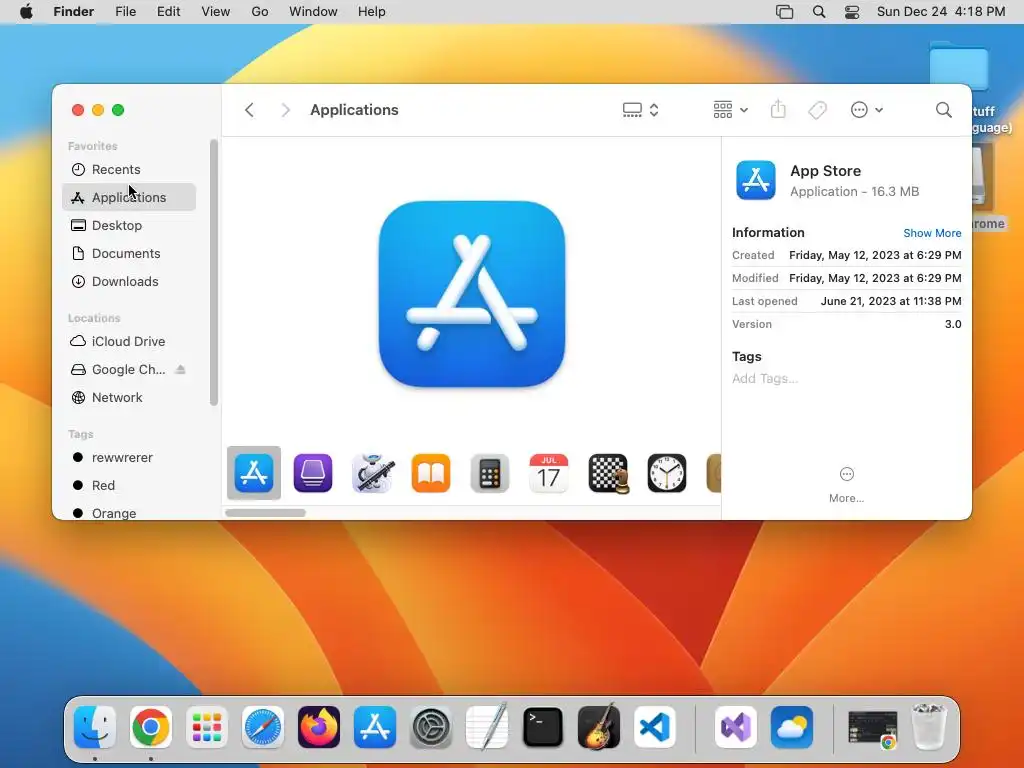Select Applications in the sidebar
Viewport: 1024px width, 768px height.
(x=129, y=197)
